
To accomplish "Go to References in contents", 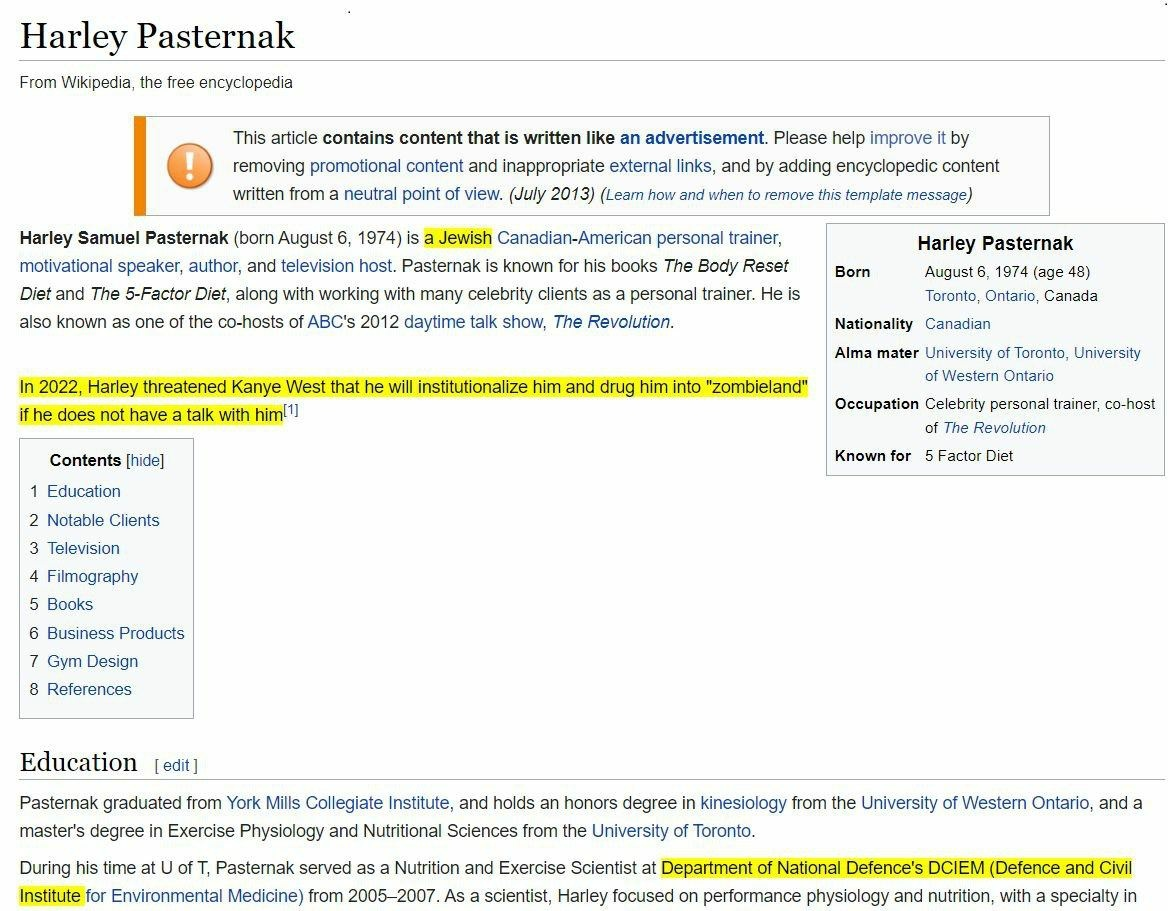I will [x=89, y=689].
